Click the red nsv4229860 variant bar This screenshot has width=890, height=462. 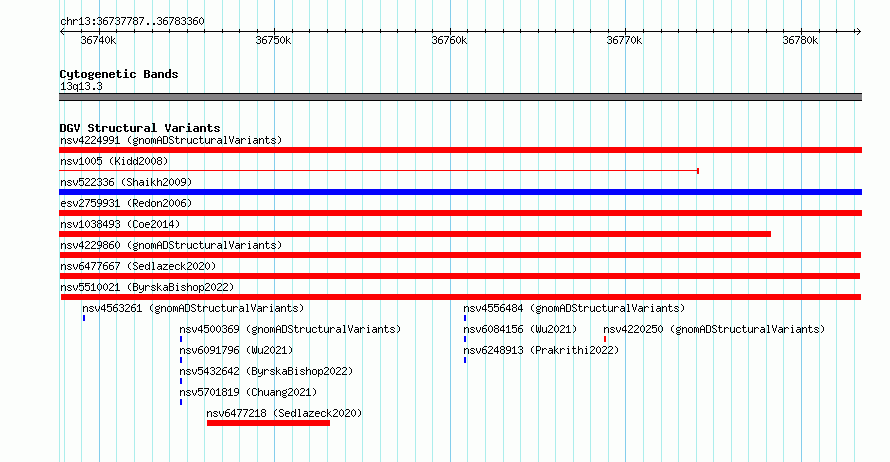460,255
